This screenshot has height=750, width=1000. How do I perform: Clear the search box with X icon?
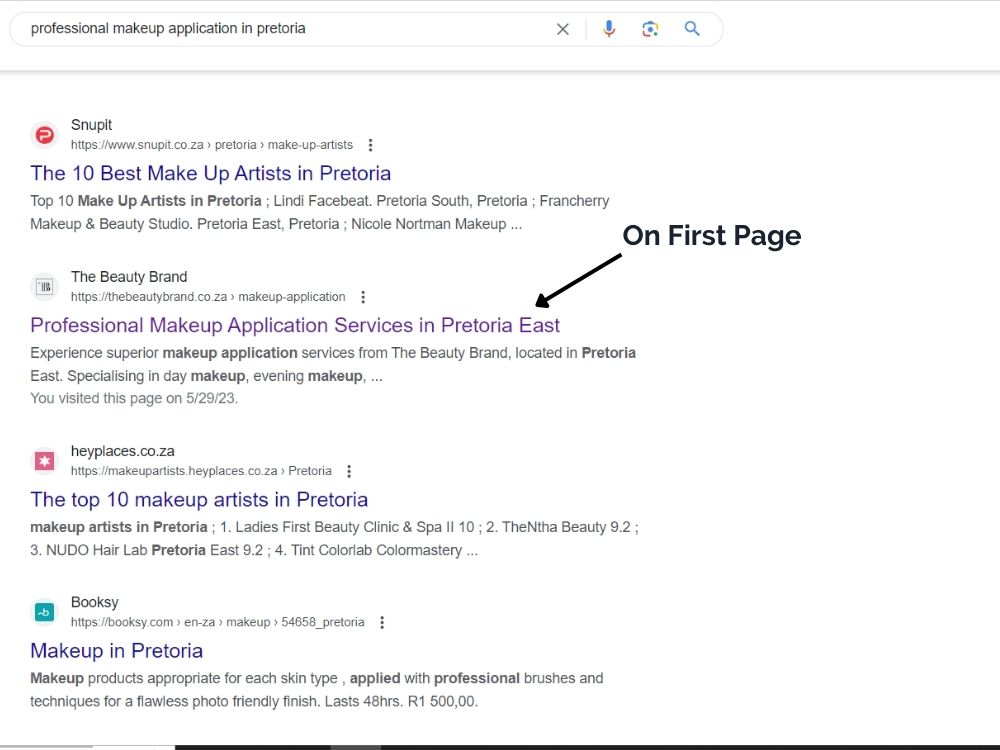point(562,29)
